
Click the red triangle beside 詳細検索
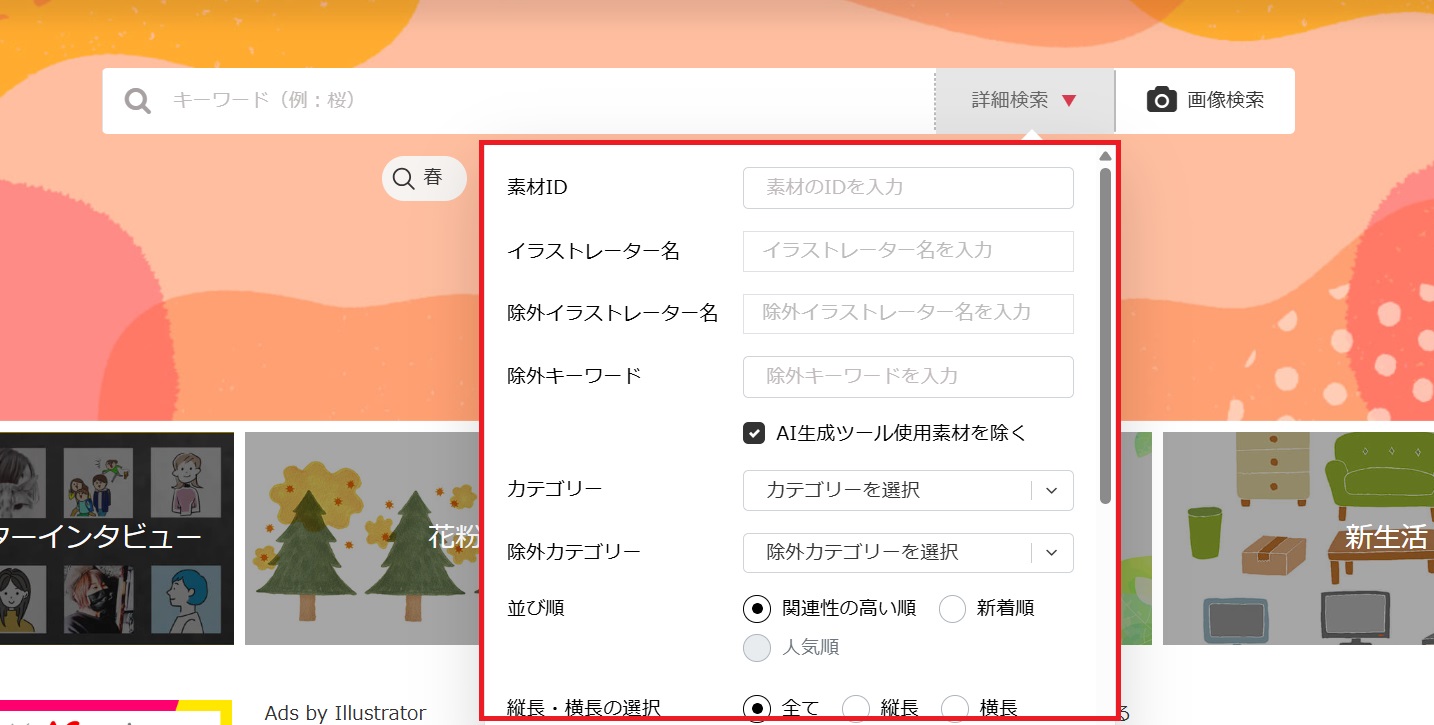pyautogui.click(x=1069, y=101)
